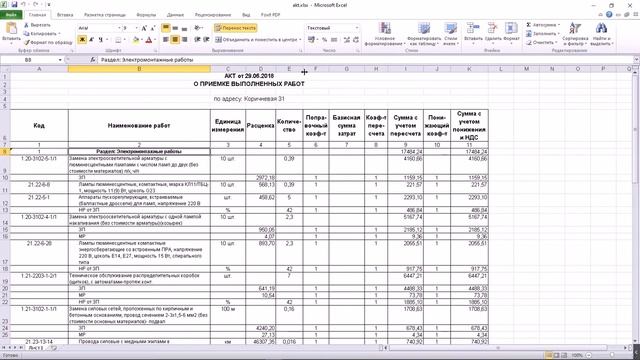Click Delete cells (Удалить) icon
The width and height of the screenshot is (640, 360).
(493, 33)
